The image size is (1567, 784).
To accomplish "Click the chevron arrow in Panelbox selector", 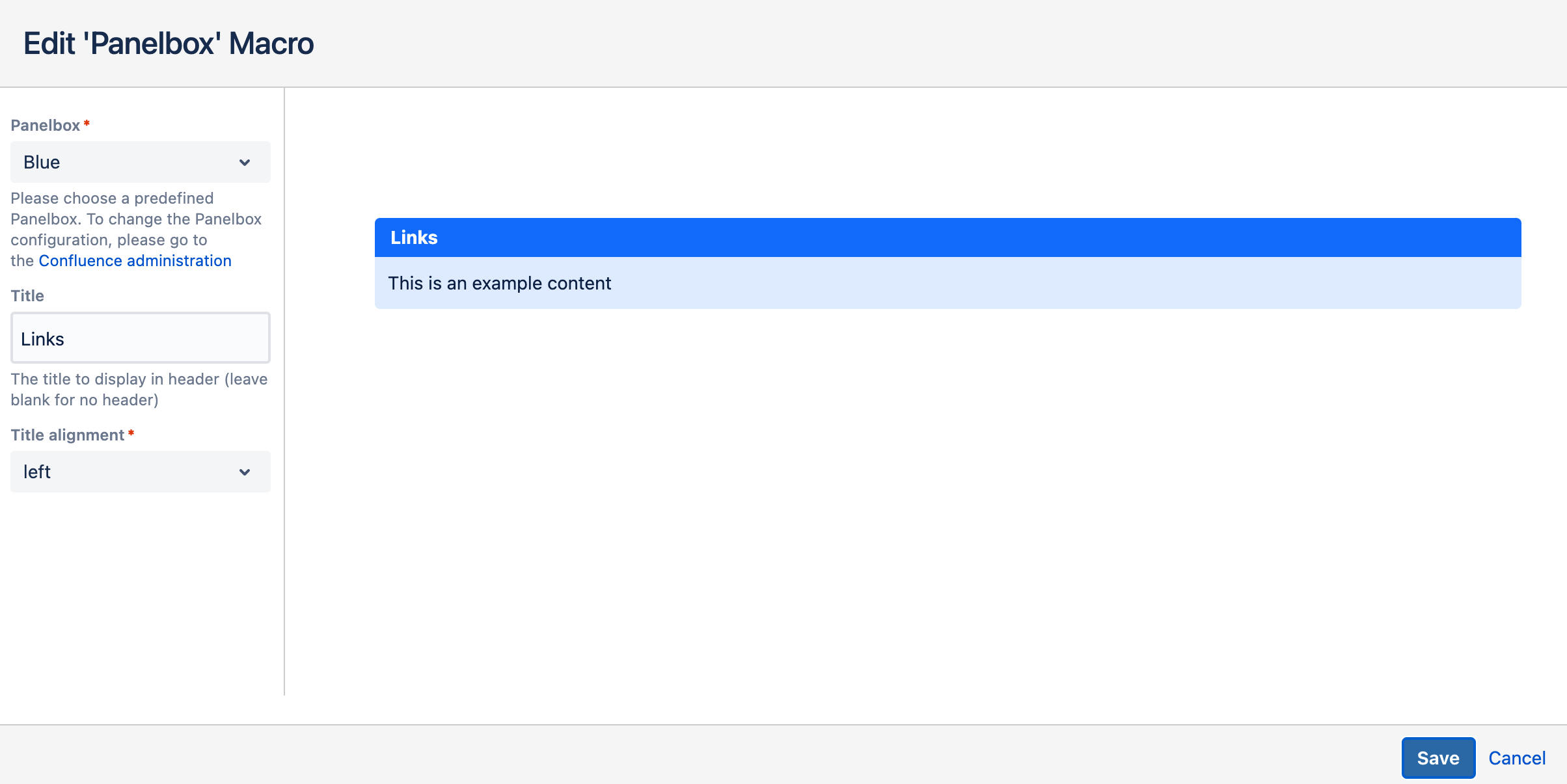I will click(245, 163).
